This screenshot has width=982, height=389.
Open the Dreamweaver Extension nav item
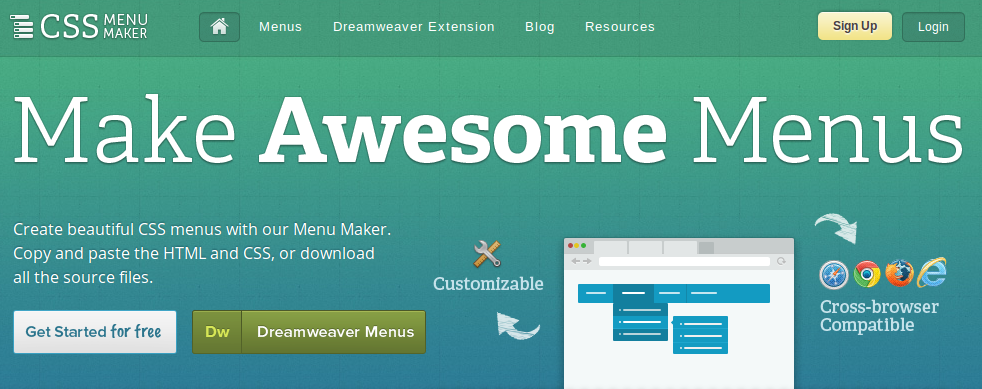(413, 27)
